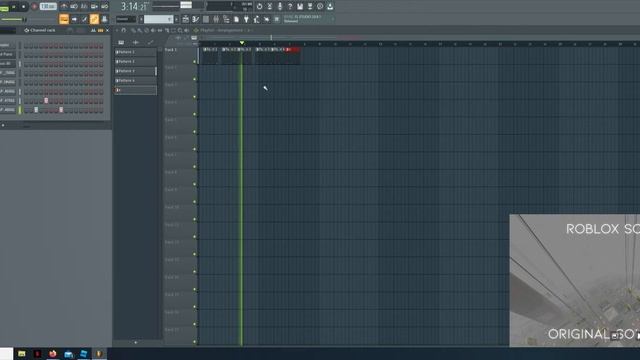
Task: Toggle the wait-for-input recording icon
Action: click(x=74, y=7)
